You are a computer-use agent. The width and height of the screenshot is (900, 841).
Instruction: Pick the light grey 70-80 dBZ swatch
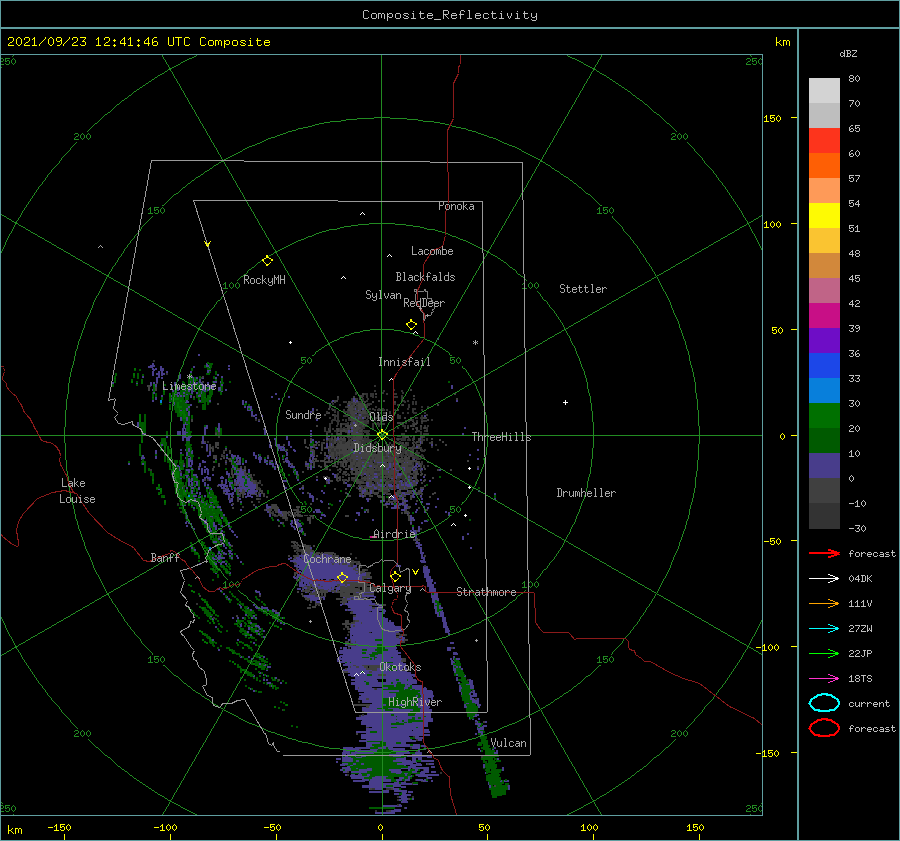824,91
